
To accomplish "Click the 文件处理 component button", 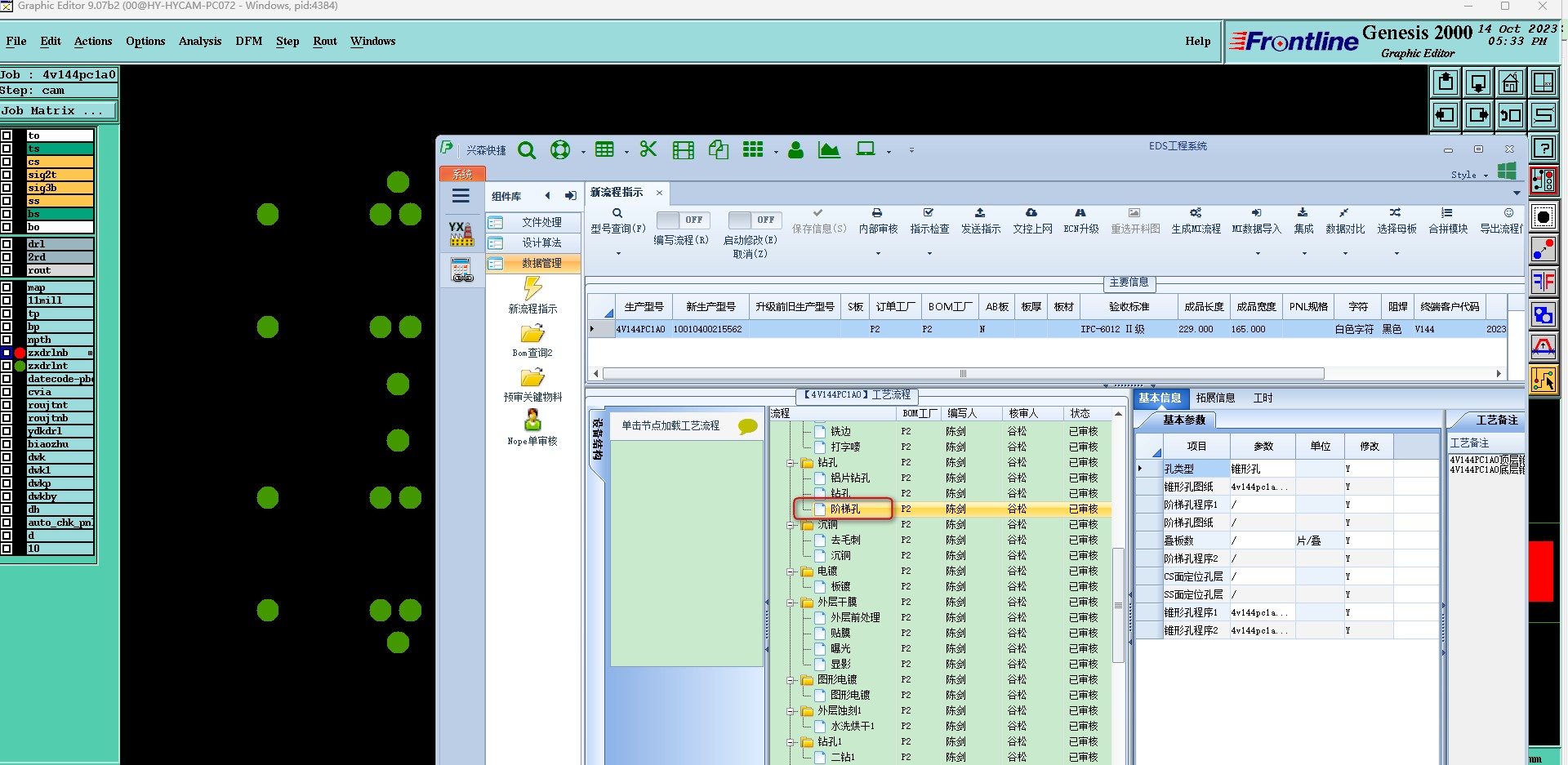I will [x=533, y=223].
